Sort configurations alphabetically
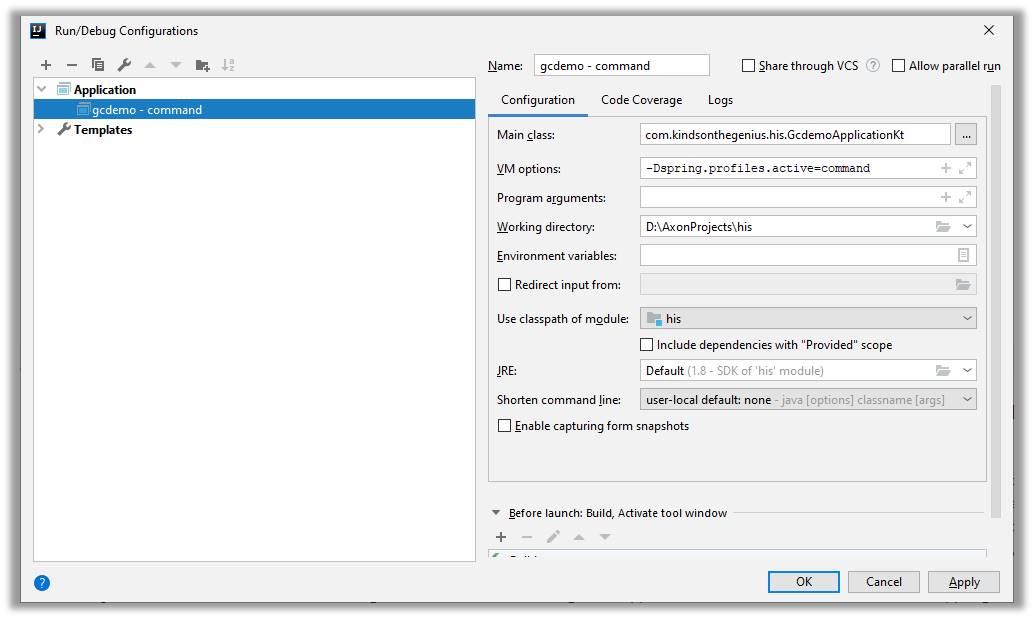 point(228,65)
